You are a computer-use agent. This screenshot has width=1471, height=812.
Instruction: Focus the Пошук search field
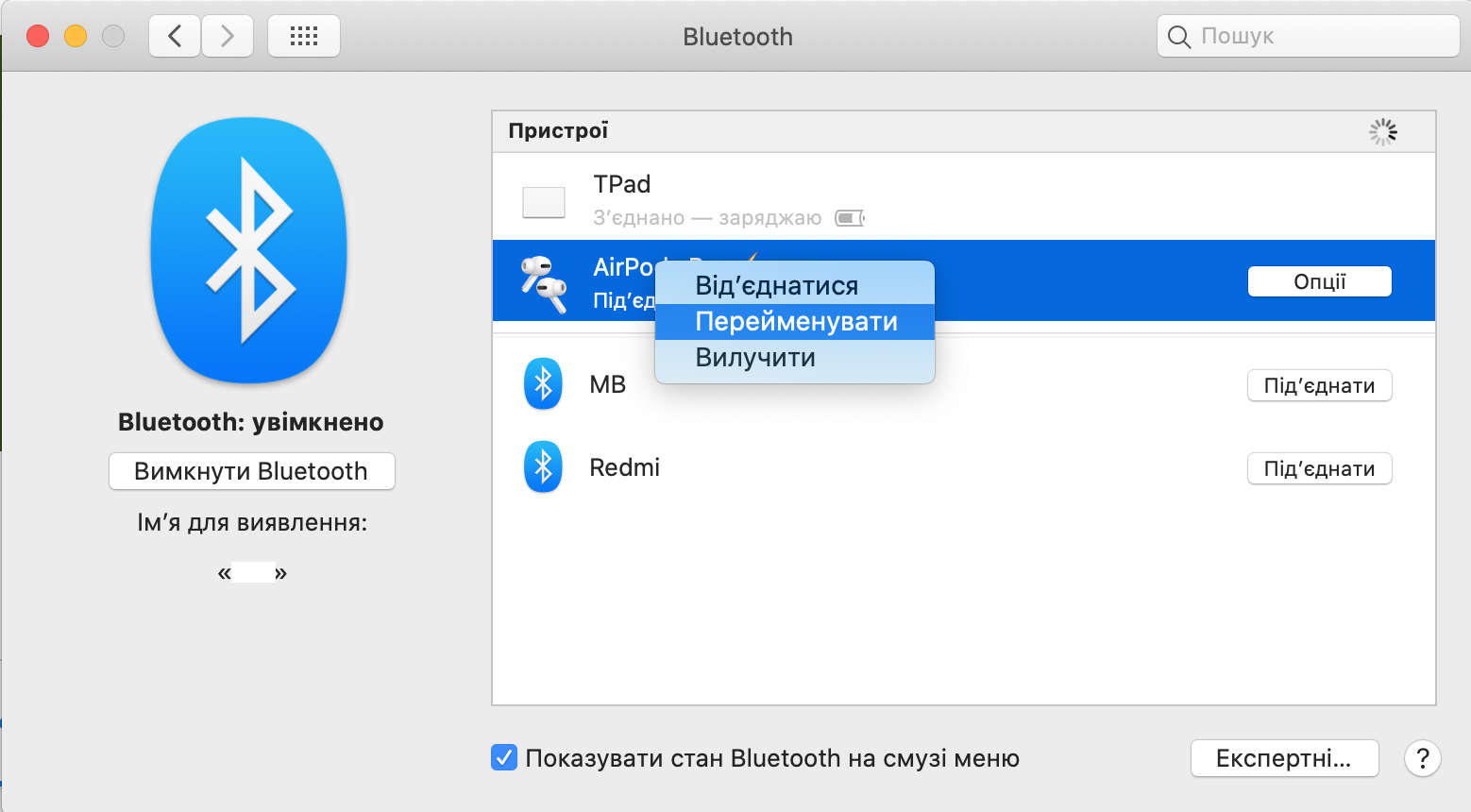point(1308,36)
